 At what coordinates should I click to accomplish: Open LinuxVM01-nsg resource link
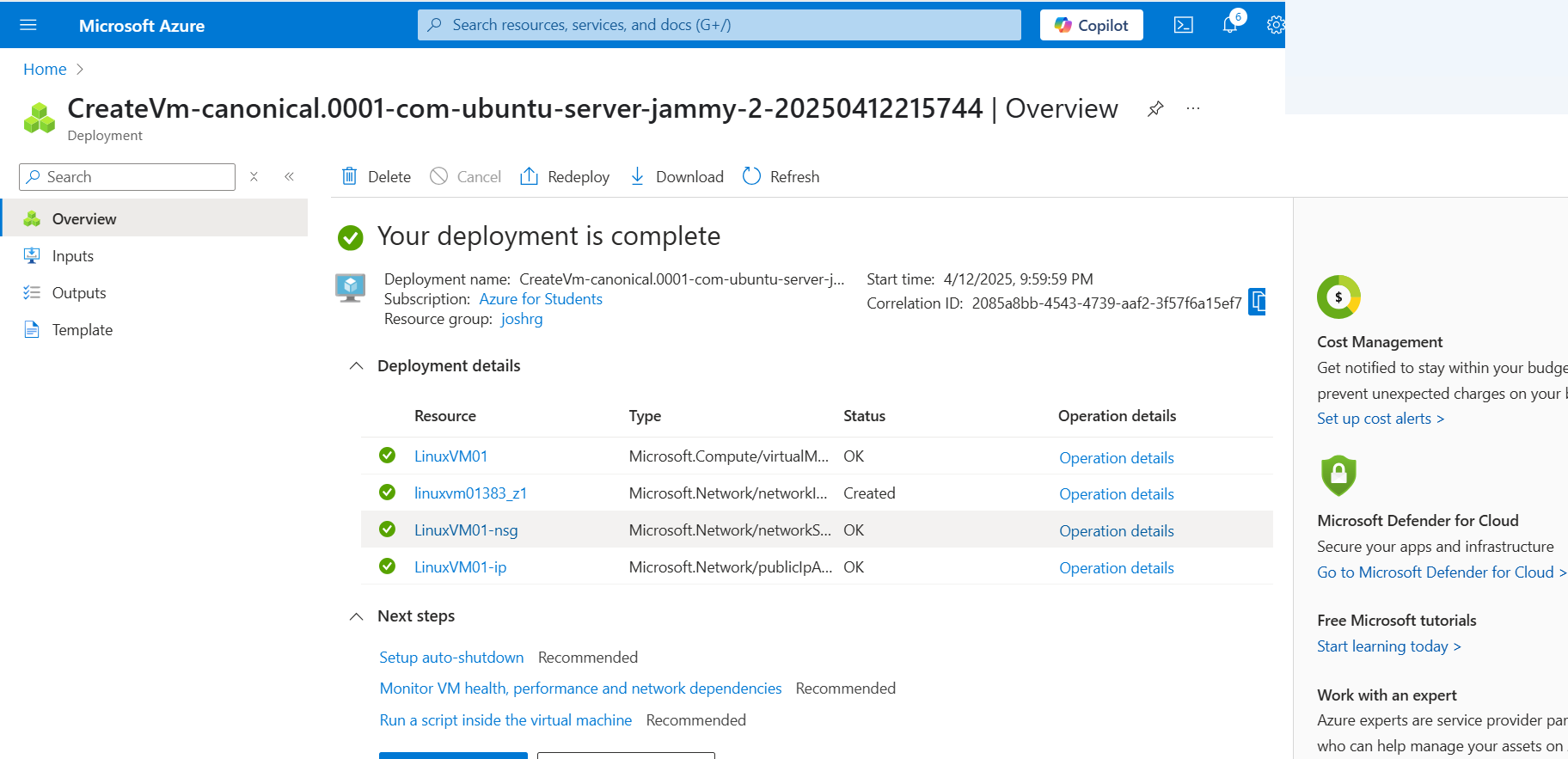[x=466, y=530]
